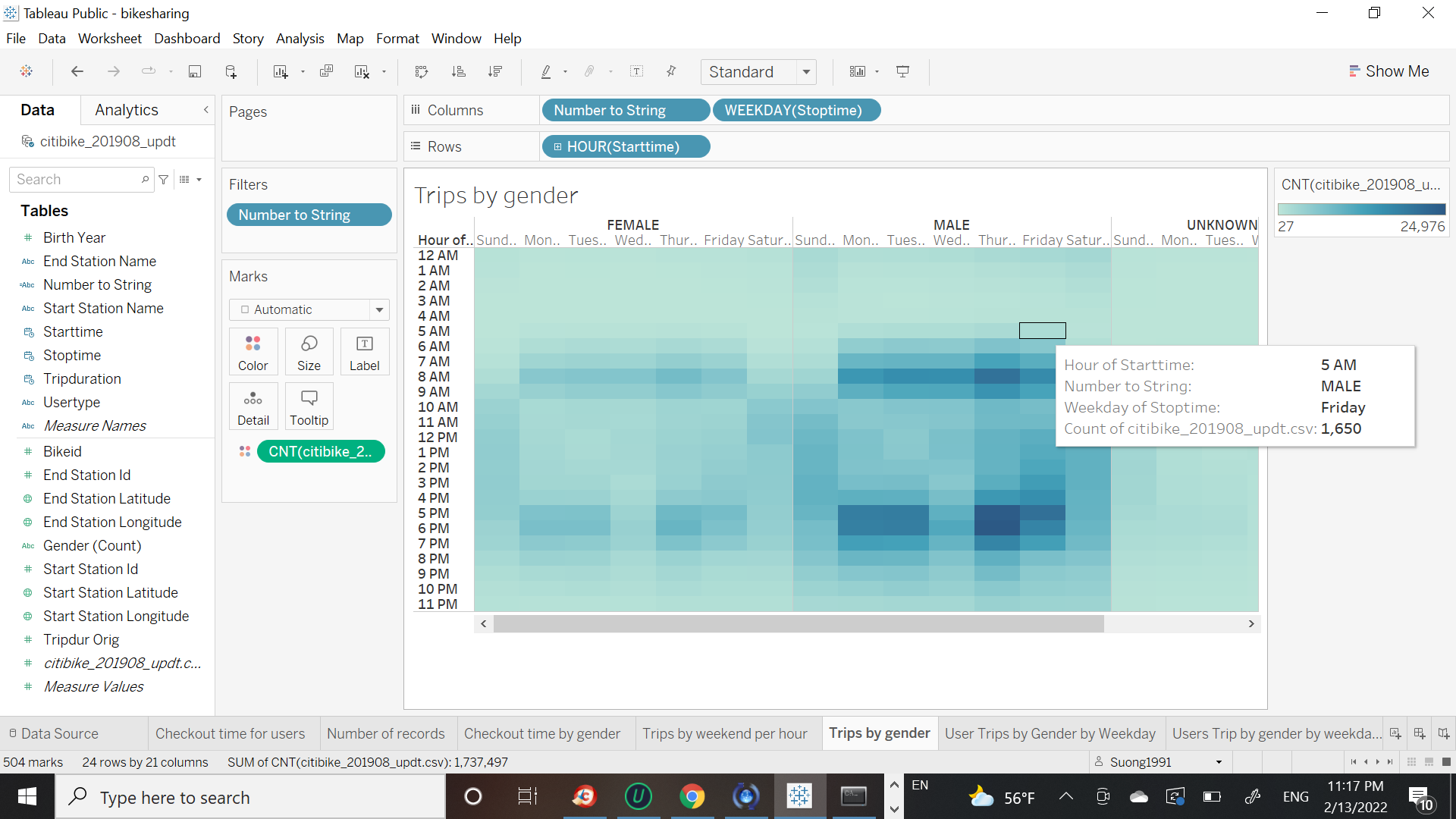This screenshot has width=1456, height=819.
Task: Expand the Automatic mark type dropdown
Action: click(309, 309)
